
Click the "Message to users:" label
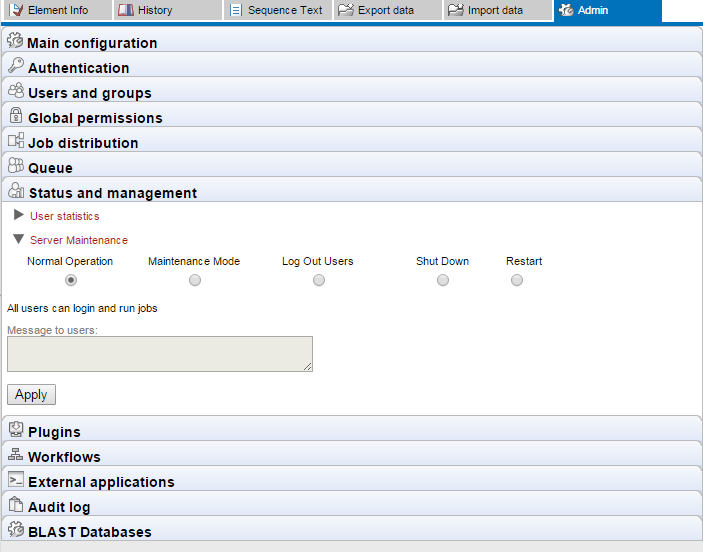point(52,330)
